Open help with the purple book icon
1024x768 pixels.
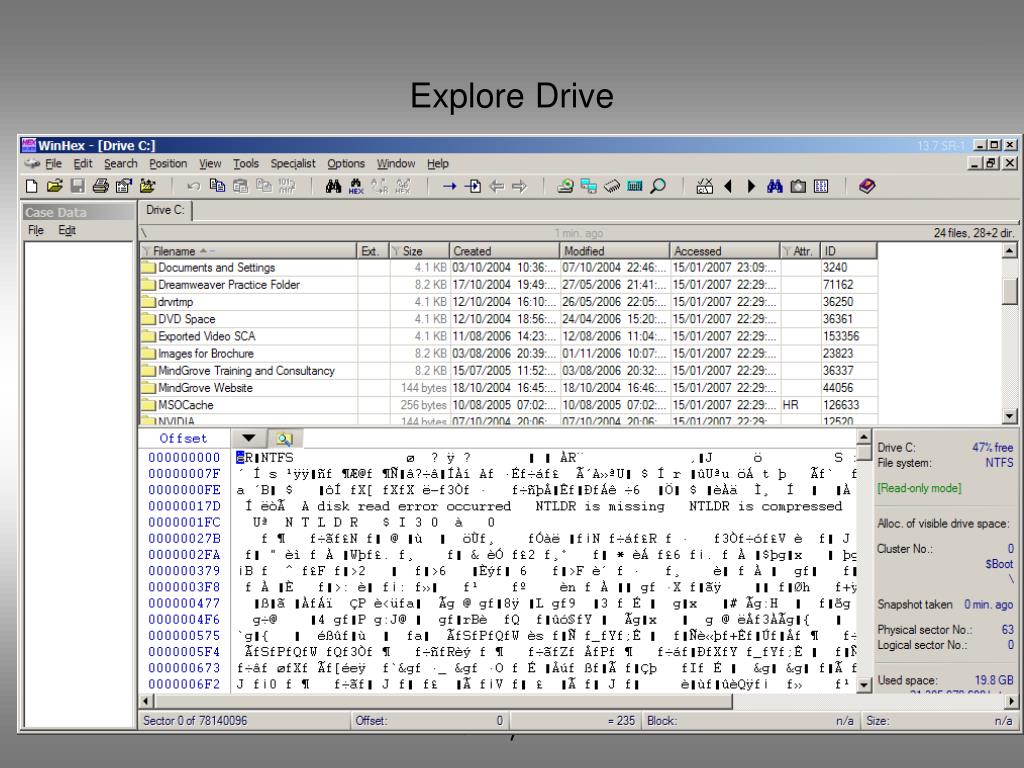click(867, 187)
